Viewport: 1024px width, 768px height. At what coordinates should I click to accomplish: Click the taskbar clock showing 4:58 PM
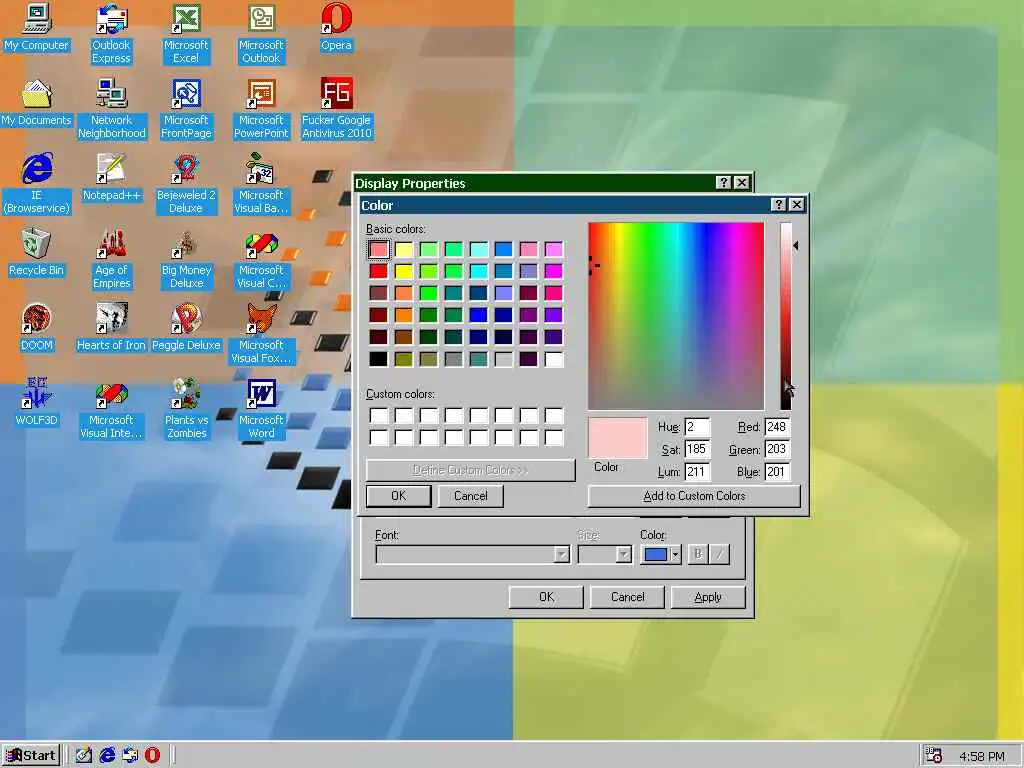point(982,756)
